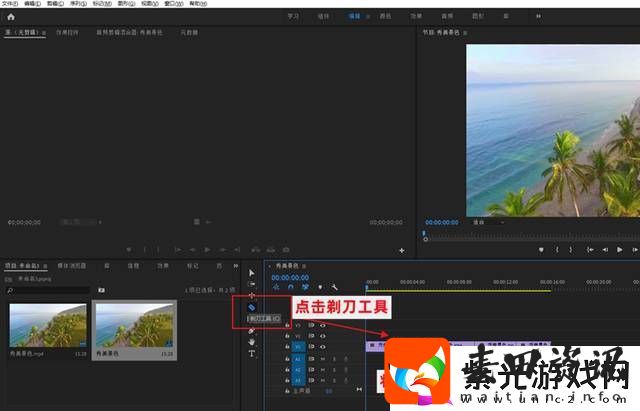Image resolution: width=640 pixels, height=411 pixels.
Task: Click timeline ruler playhead marker
Action: [367, 288]
